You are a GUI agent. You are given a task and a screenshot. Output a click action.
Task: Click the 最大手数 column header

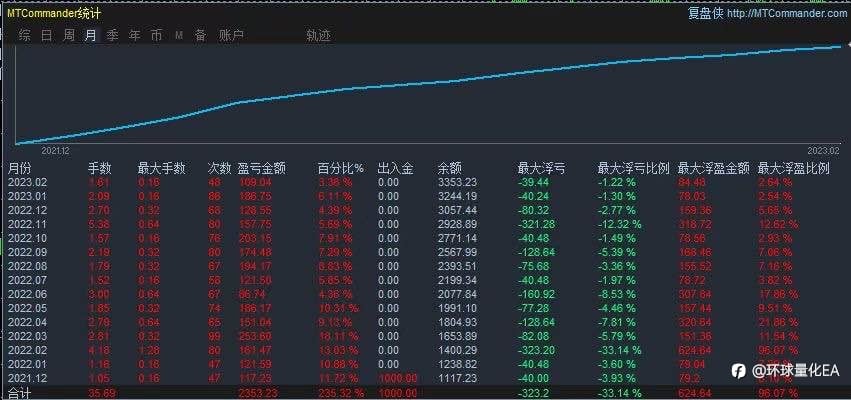click(x=162, y=168)
